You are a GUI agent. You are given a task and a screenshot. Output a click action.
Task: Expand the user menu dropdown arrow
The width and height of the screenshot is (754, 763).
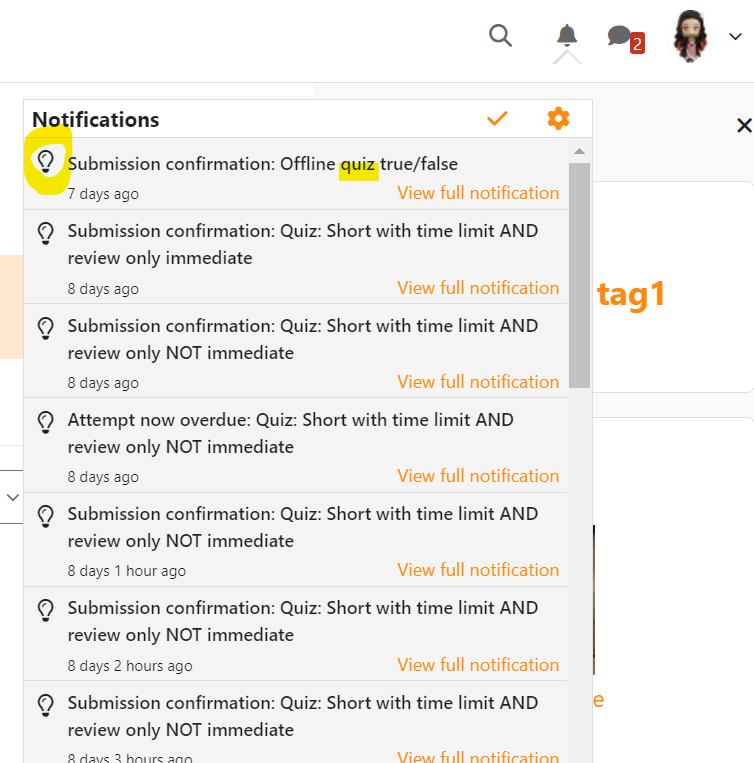(735, 36)
